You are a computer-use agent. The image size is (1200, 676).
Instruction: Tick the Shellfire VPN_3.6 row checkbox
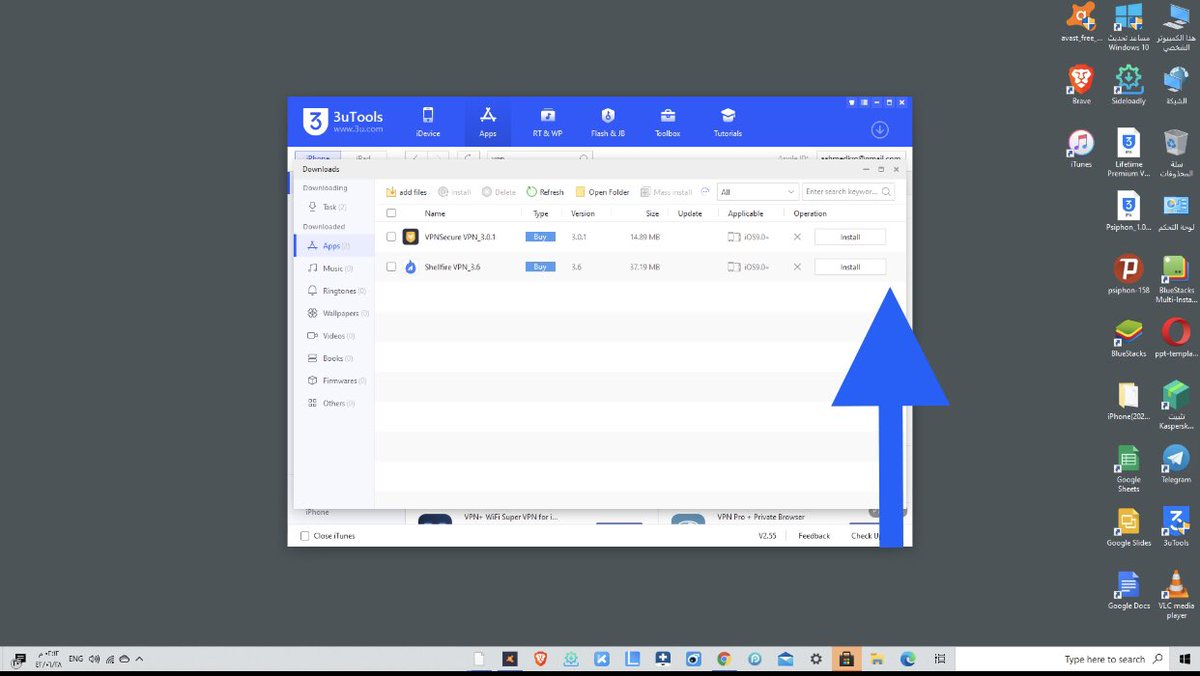(391, 267)
